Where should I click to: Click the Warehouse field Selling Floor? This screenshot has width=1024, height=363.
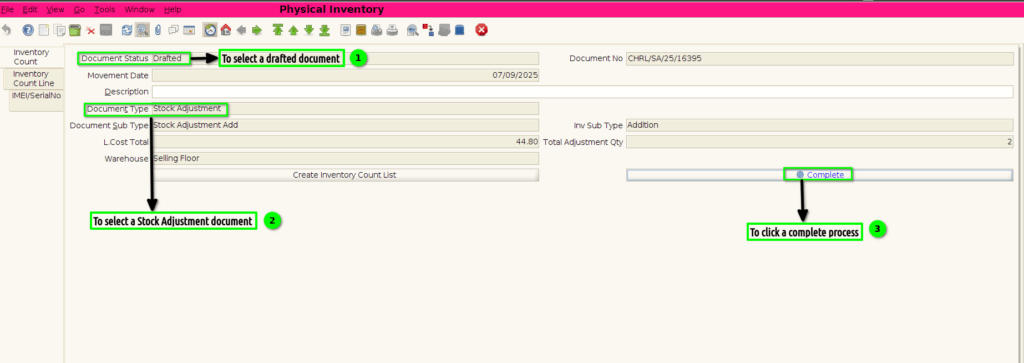345,158
